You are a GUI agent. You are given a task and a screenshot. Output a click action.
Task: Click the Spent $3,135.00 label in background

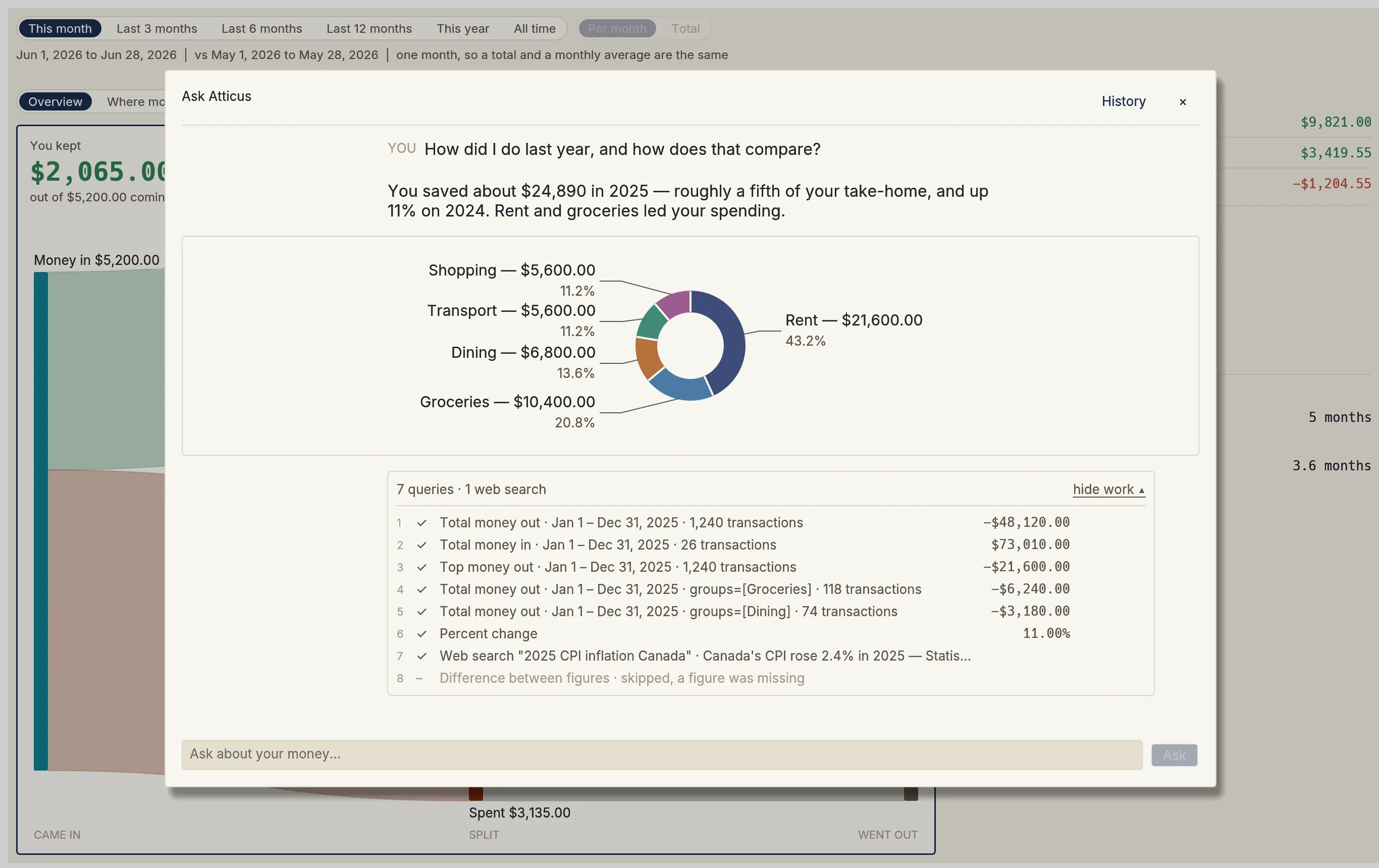(x=519, y=813)
